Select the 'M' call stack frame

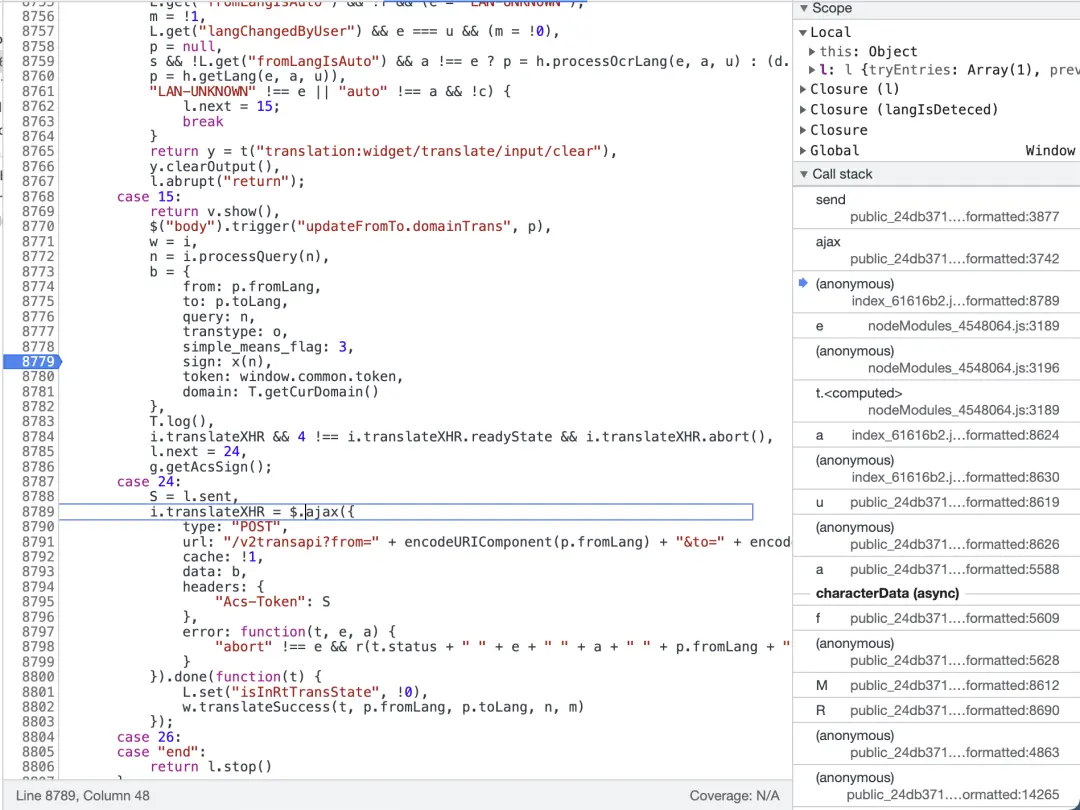[x=821, y=685]
